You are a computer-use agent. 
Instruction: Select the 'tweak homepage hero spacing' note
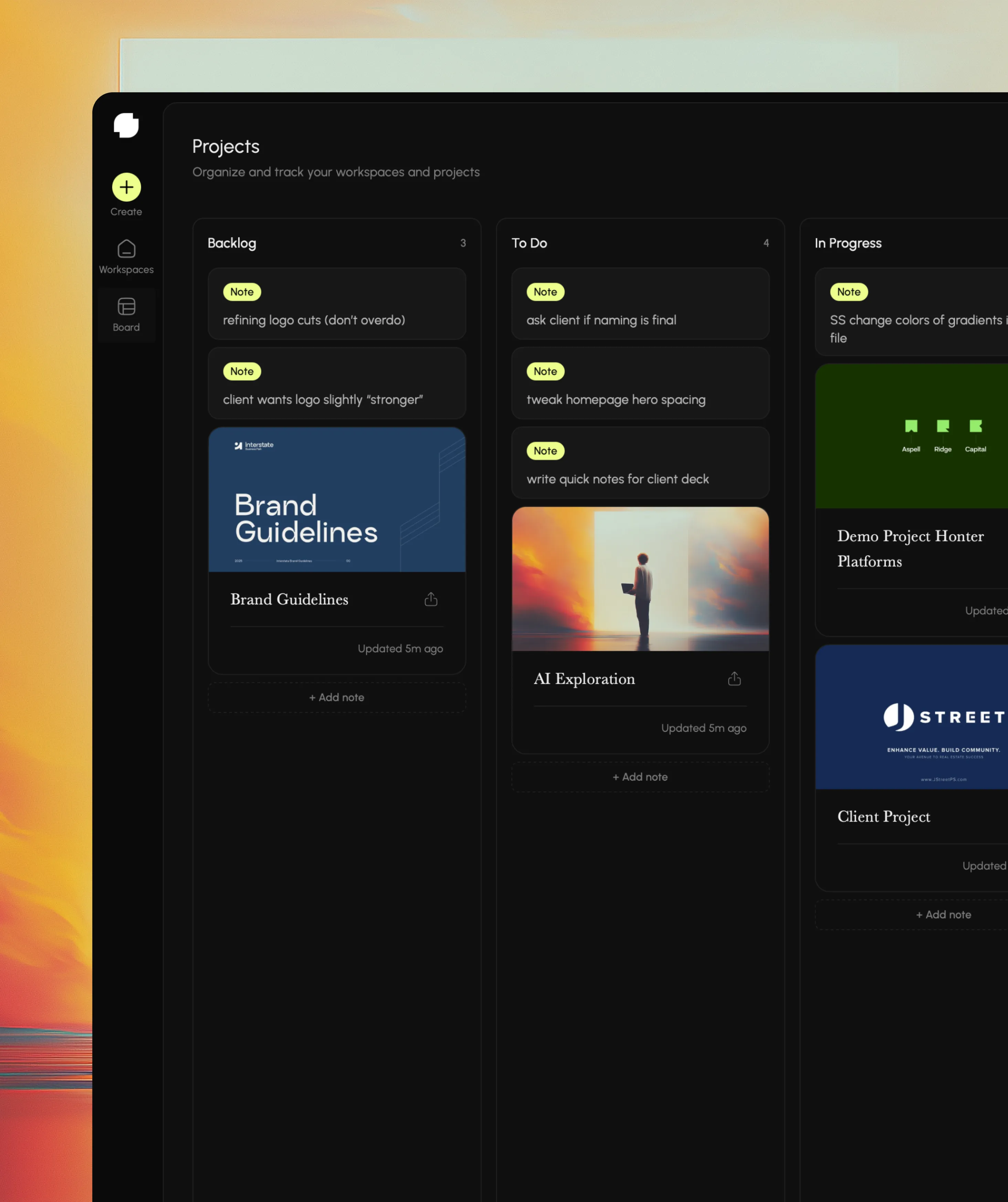[x=640, y=383]
